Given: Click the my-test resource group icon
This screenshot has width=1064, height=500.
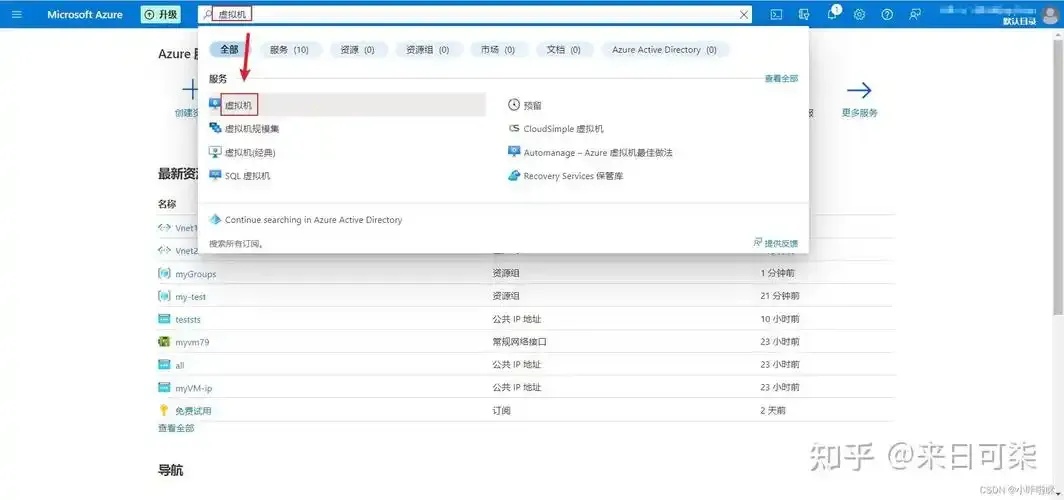Looking at the screenshot, I should click(x=164, y=296).
